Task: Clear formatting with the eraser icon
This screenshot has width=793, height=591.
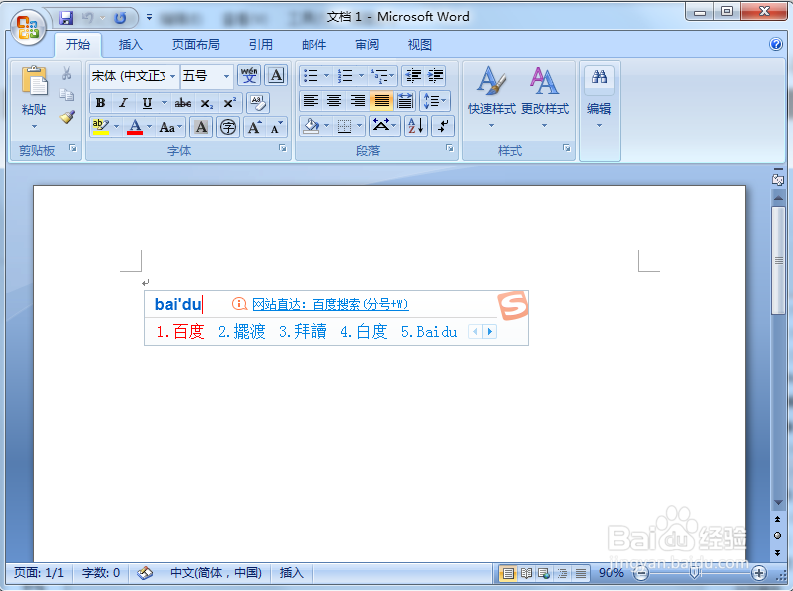Action: click(258, 103)
